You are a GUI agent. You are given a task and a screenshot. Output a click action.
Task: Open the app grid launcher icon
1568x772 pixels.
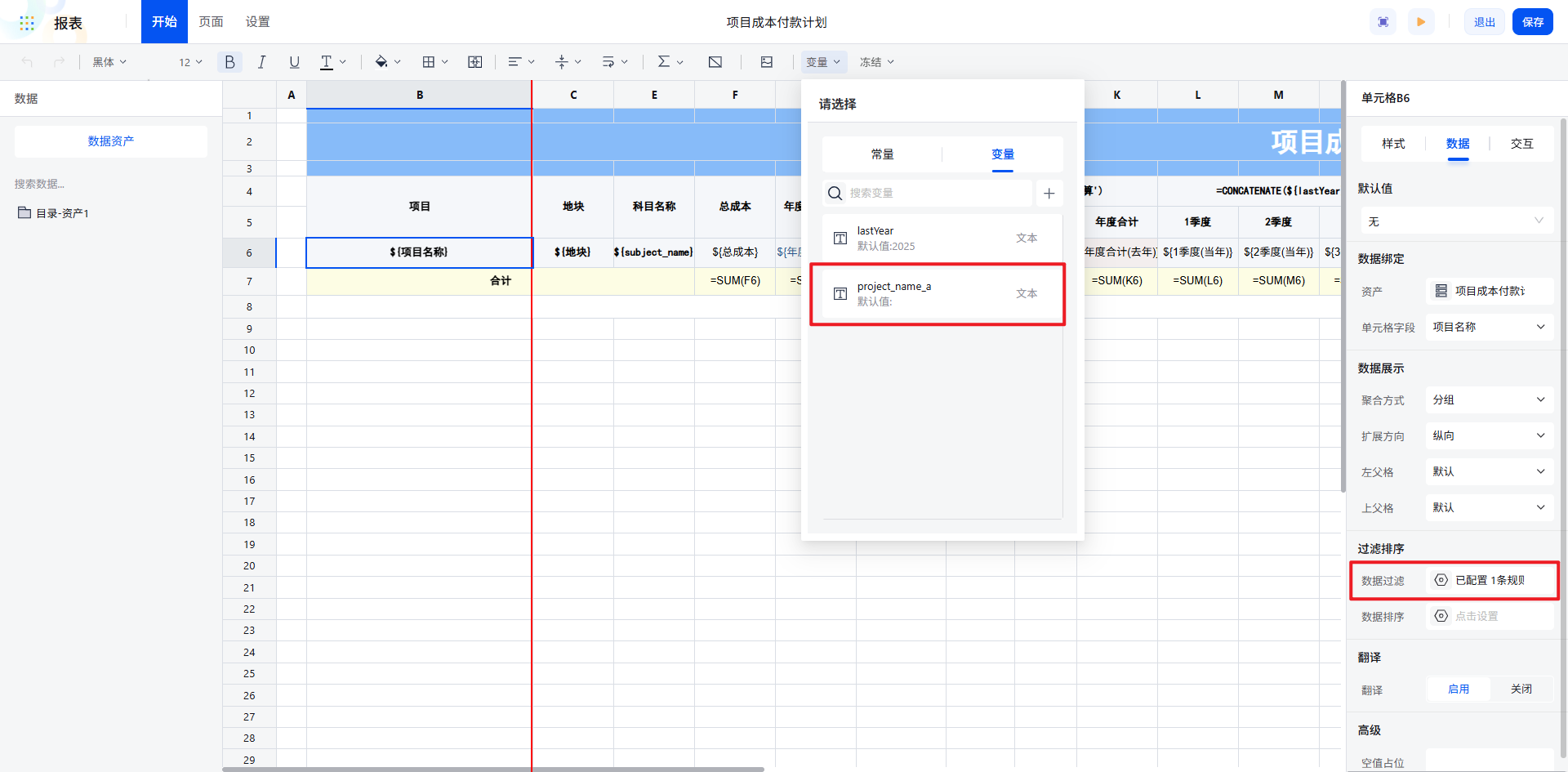(x=27, y=23)
